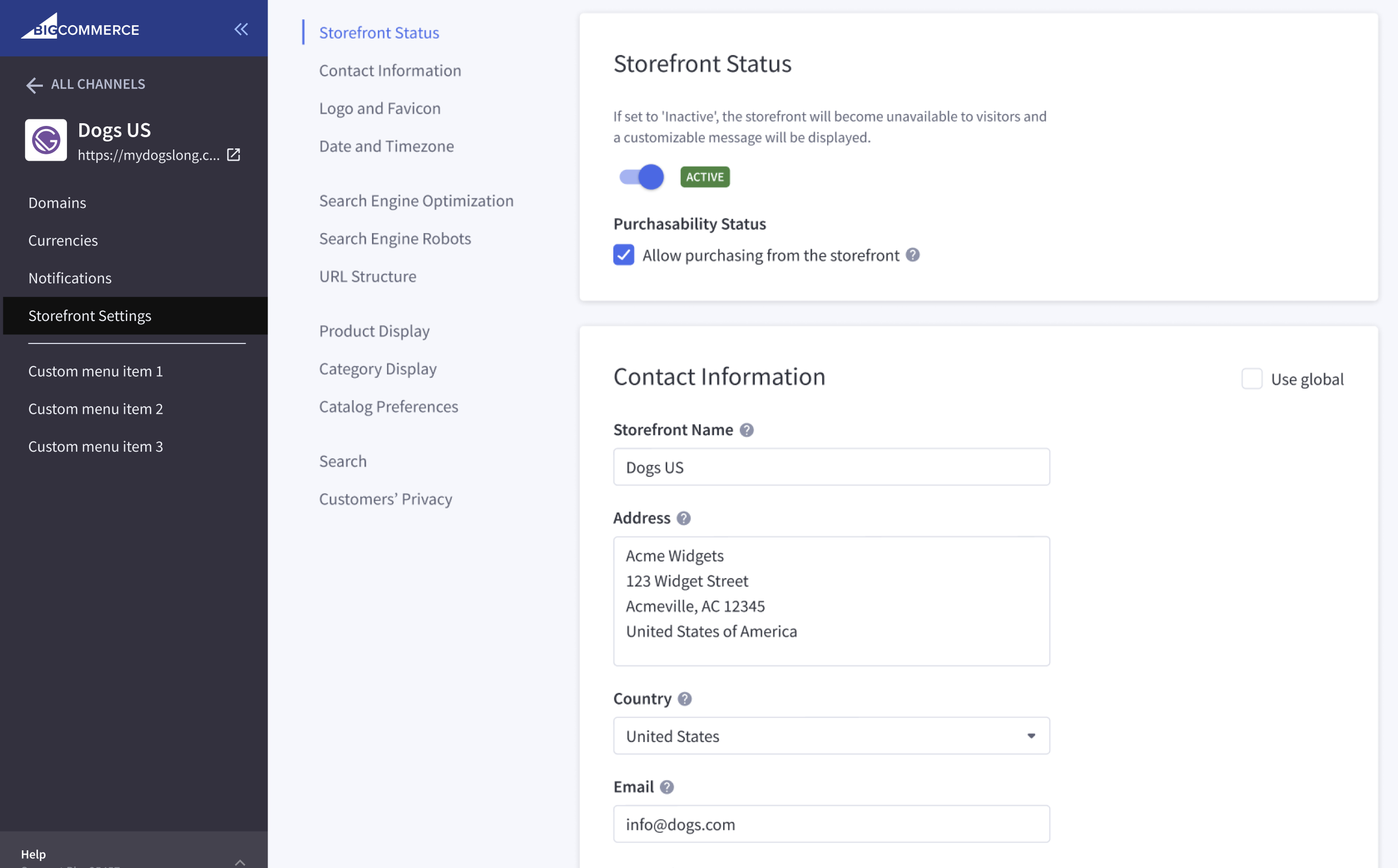The height and width of the screenshot is (868, 1398).
Task: Click help icon beside Email label
Action: [667, 787]
